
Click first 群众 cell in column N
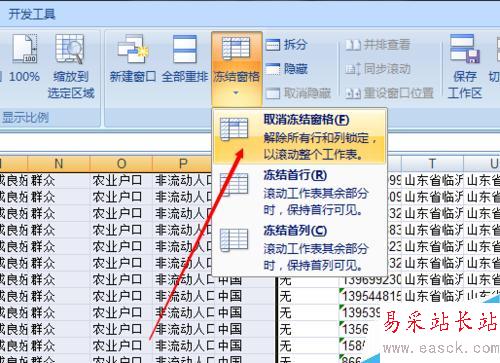tap(59, 180)
